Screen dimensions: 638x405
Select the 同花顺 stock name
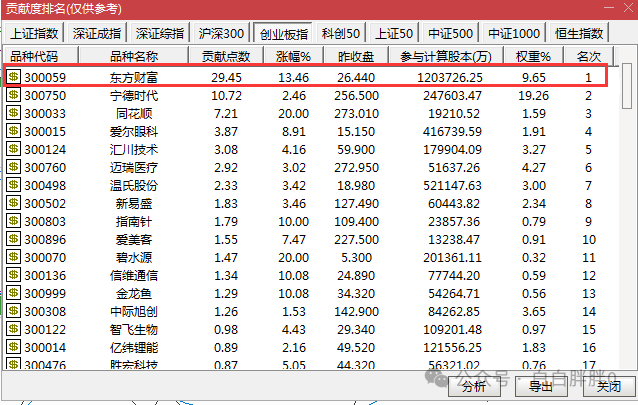[133, 114]
